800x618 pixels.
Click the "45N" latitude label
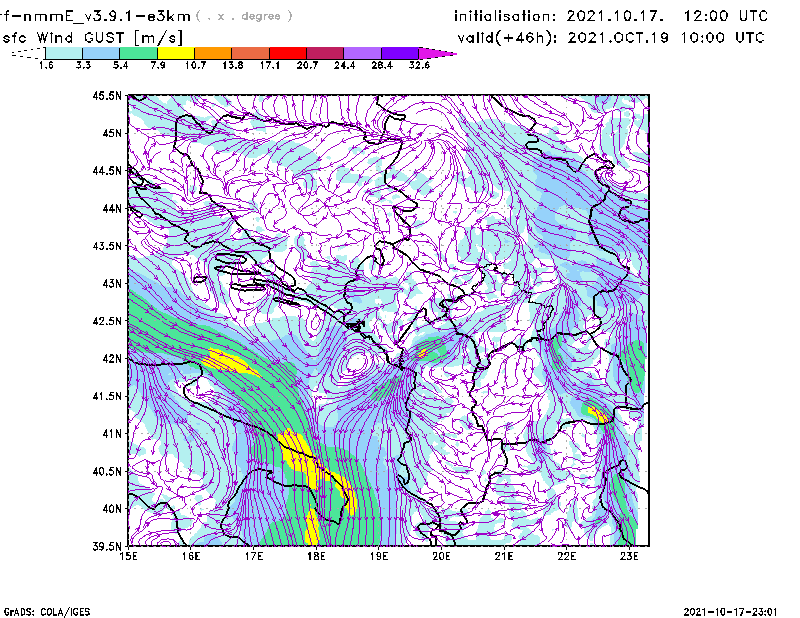click(x=112, y=133)
